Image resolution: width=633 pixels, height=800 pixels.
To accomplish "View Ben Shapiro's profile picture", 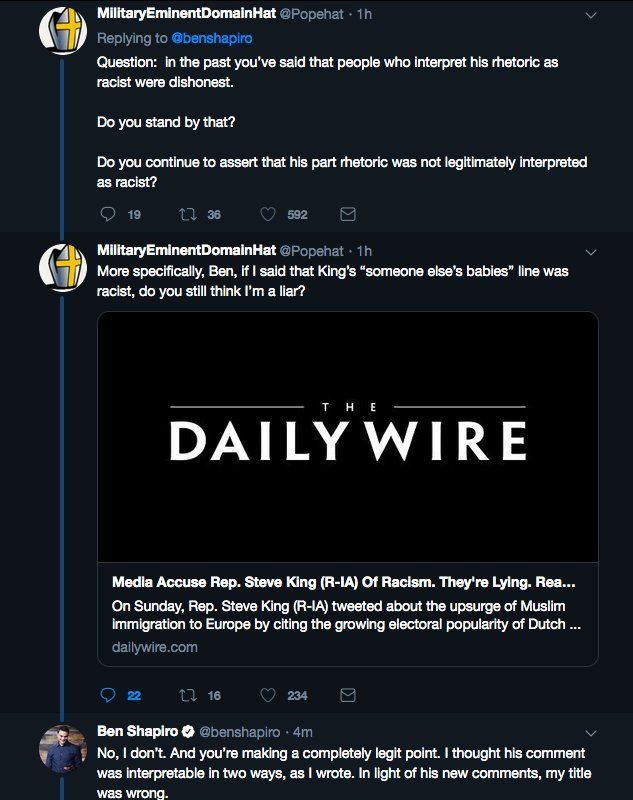I will (x=63, y=748).
